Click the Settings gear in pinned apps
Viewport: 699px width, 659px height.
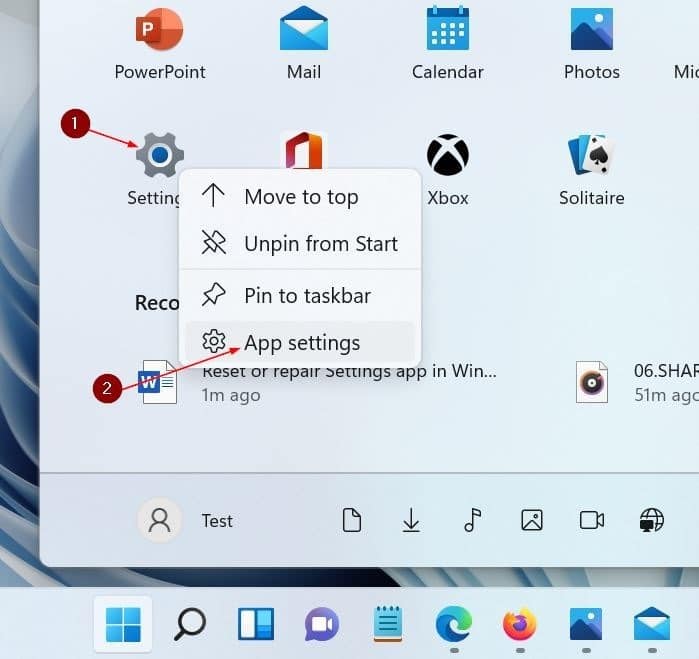tap(160, 155)
